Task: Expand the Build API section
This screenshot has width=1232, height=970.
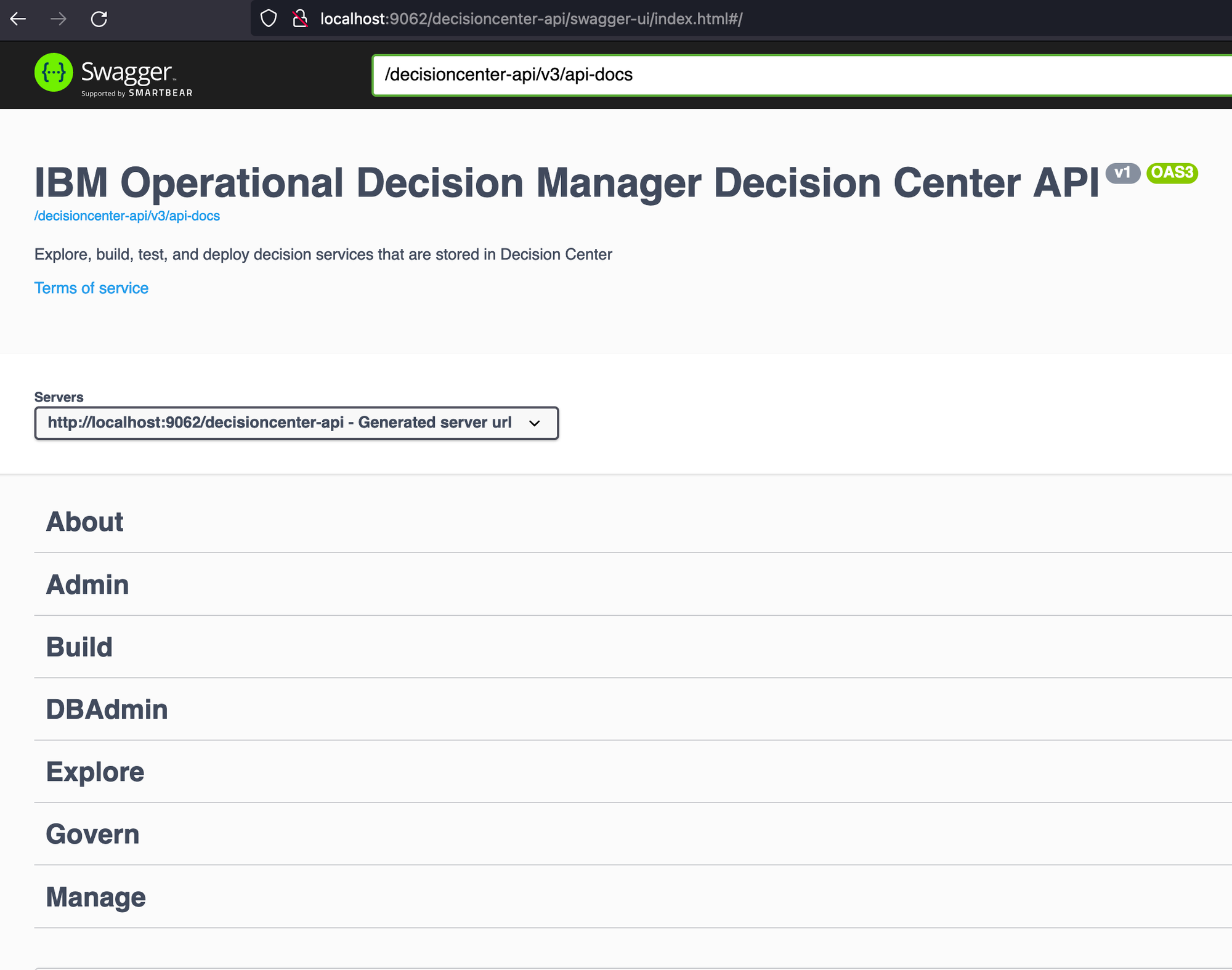Action: [79, 647]
